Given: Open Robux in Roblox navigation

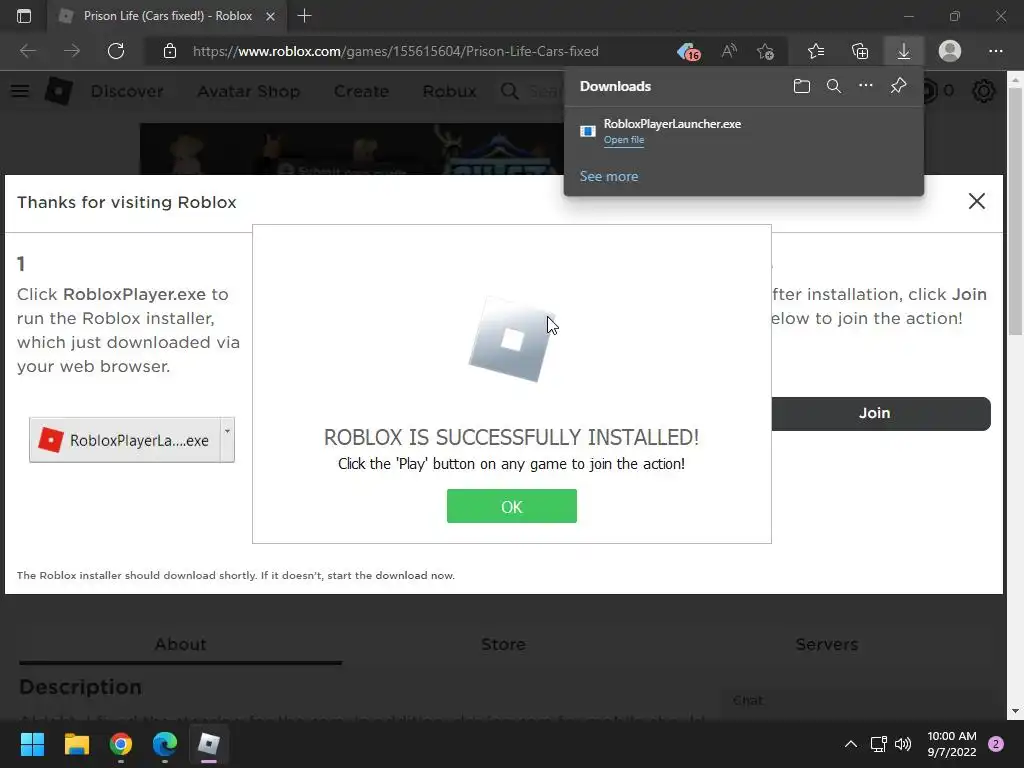Looking at the screenshot, I should tap(449, 91).
